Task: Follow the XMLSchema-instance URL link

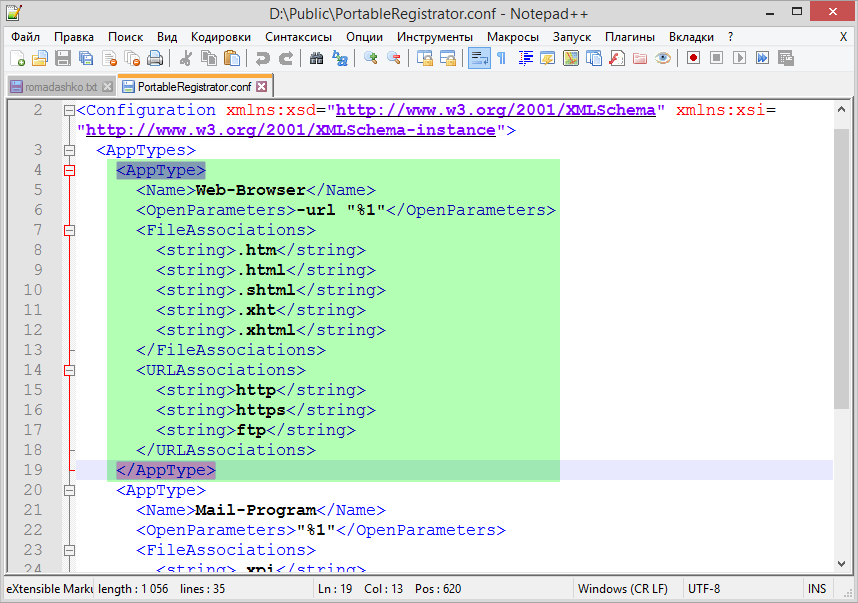Action: (291, 130)
